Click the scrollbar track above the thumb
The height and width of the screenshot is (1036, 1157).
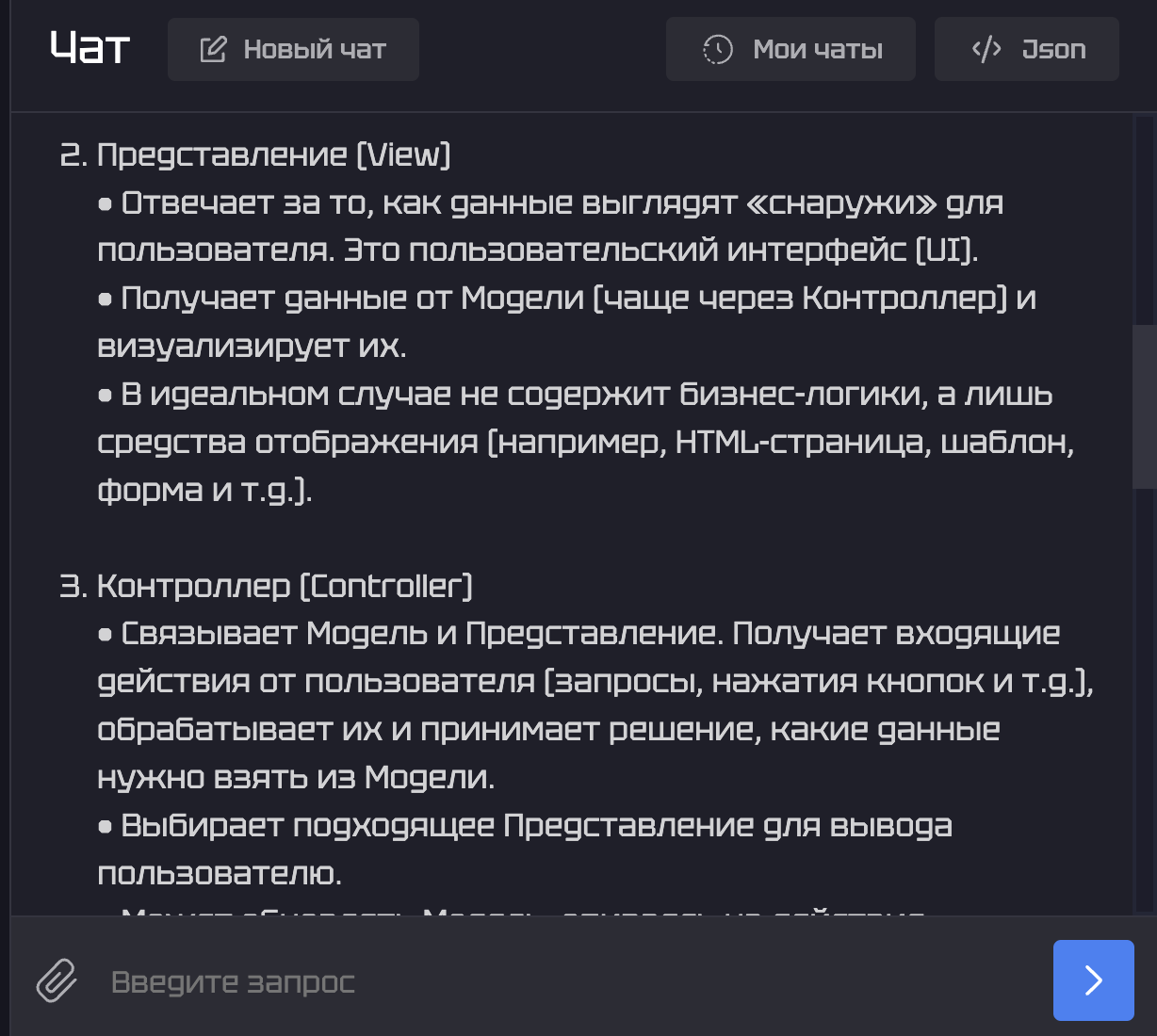pos(1144,217)
